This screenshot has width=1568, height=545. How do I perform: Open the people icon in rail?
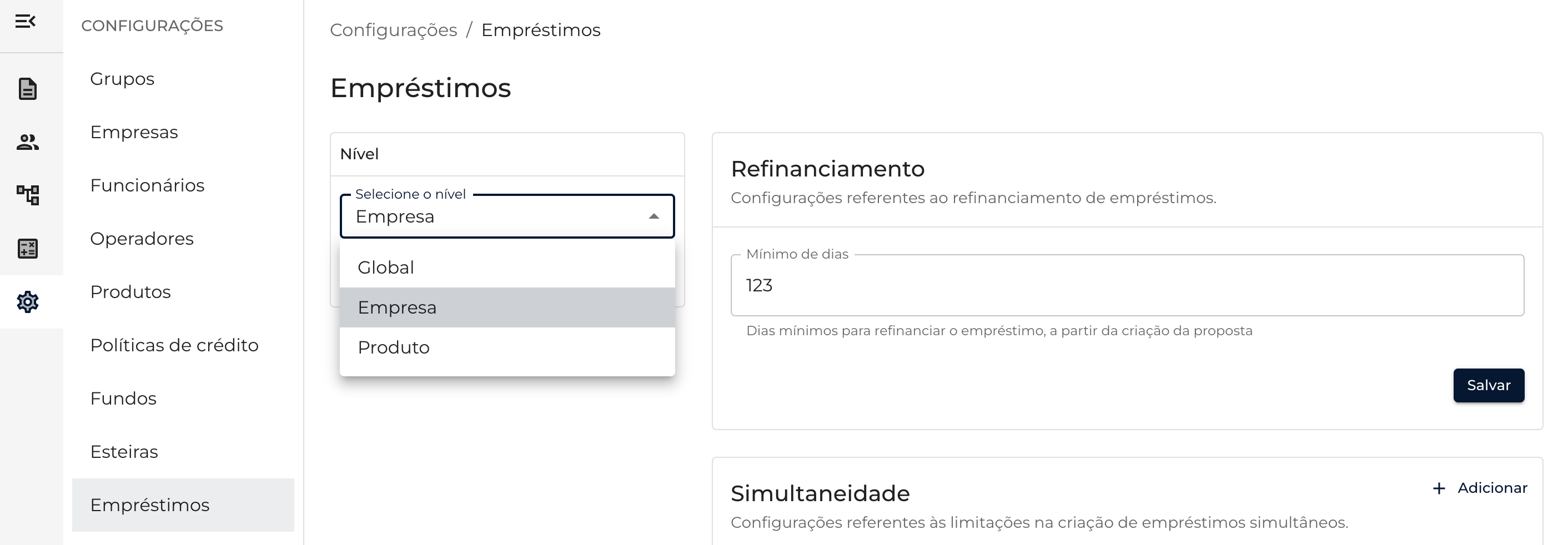click(x=27, y=142)
